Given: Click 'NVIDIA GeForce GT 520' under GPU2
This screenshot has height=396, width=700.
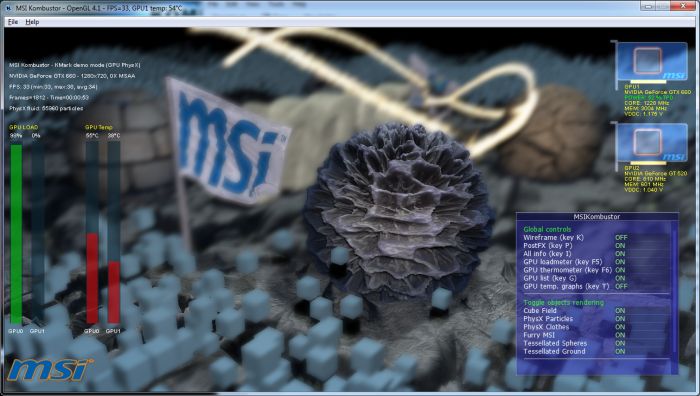Looking at the screenshot, I should pos(656,173).
